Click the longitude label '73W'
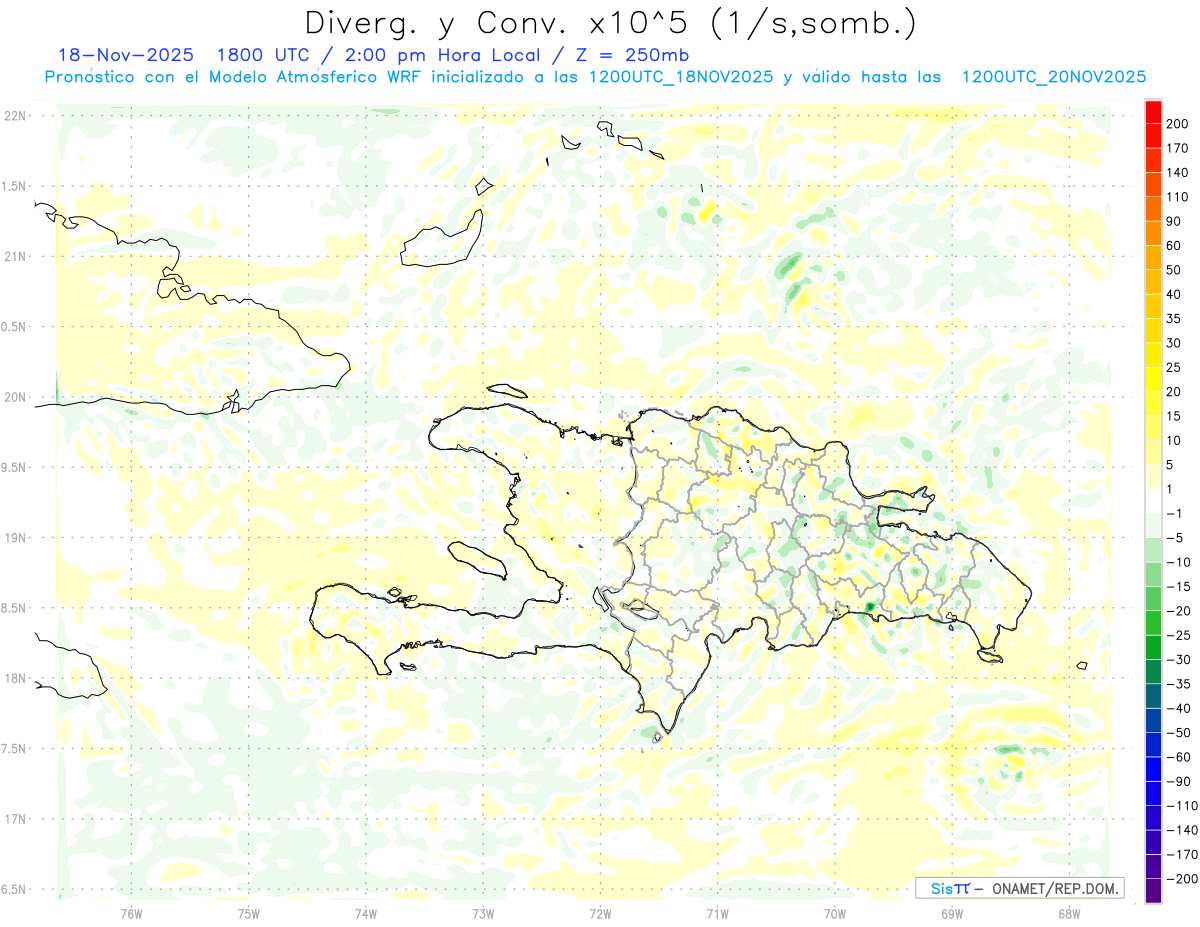Screen dimensions: 1200x927 tap(483, 913)
